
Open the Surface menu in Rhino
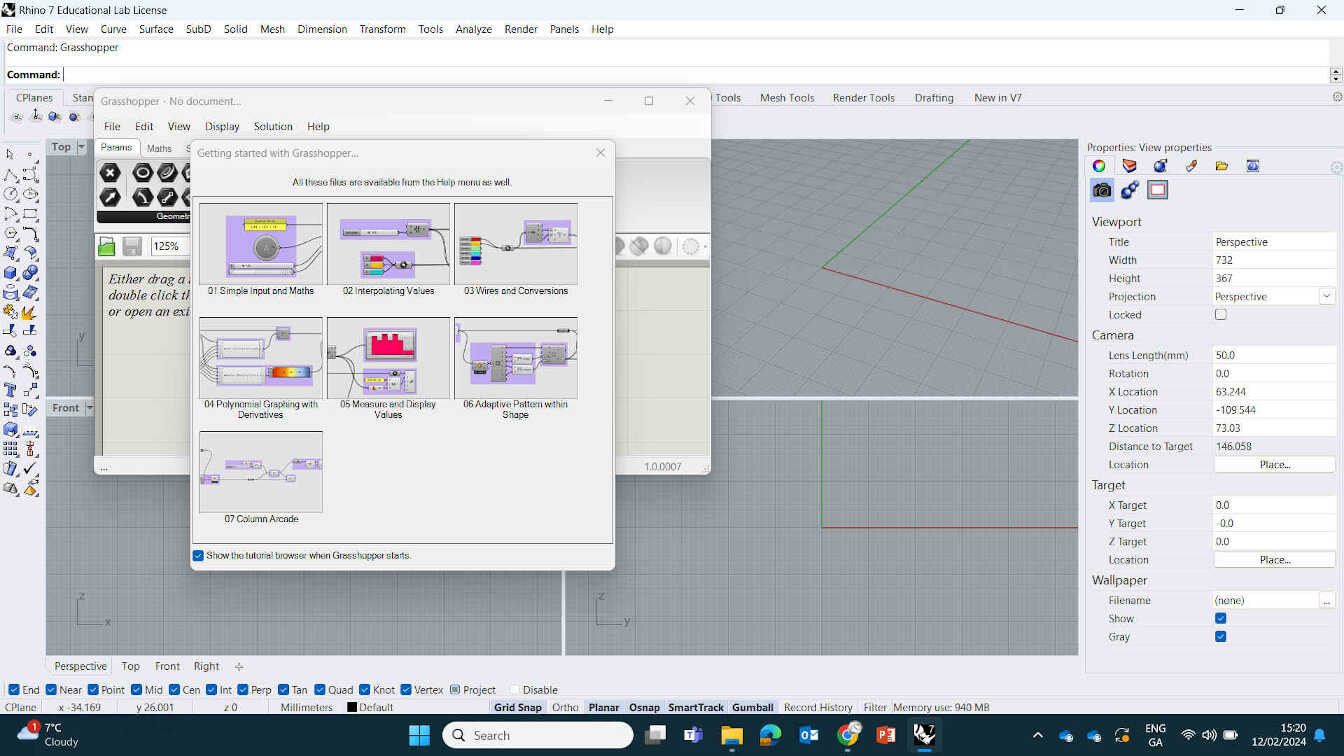[156, 29]
